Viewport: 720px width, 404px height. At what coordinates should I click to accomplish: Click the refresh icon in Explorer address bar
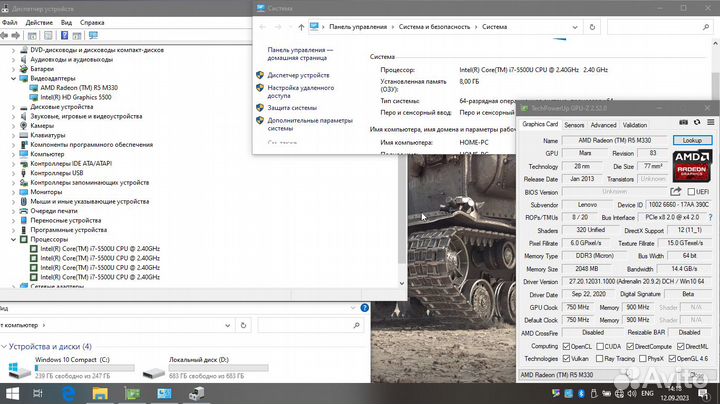pyautogui.click(x=243, y=325)
